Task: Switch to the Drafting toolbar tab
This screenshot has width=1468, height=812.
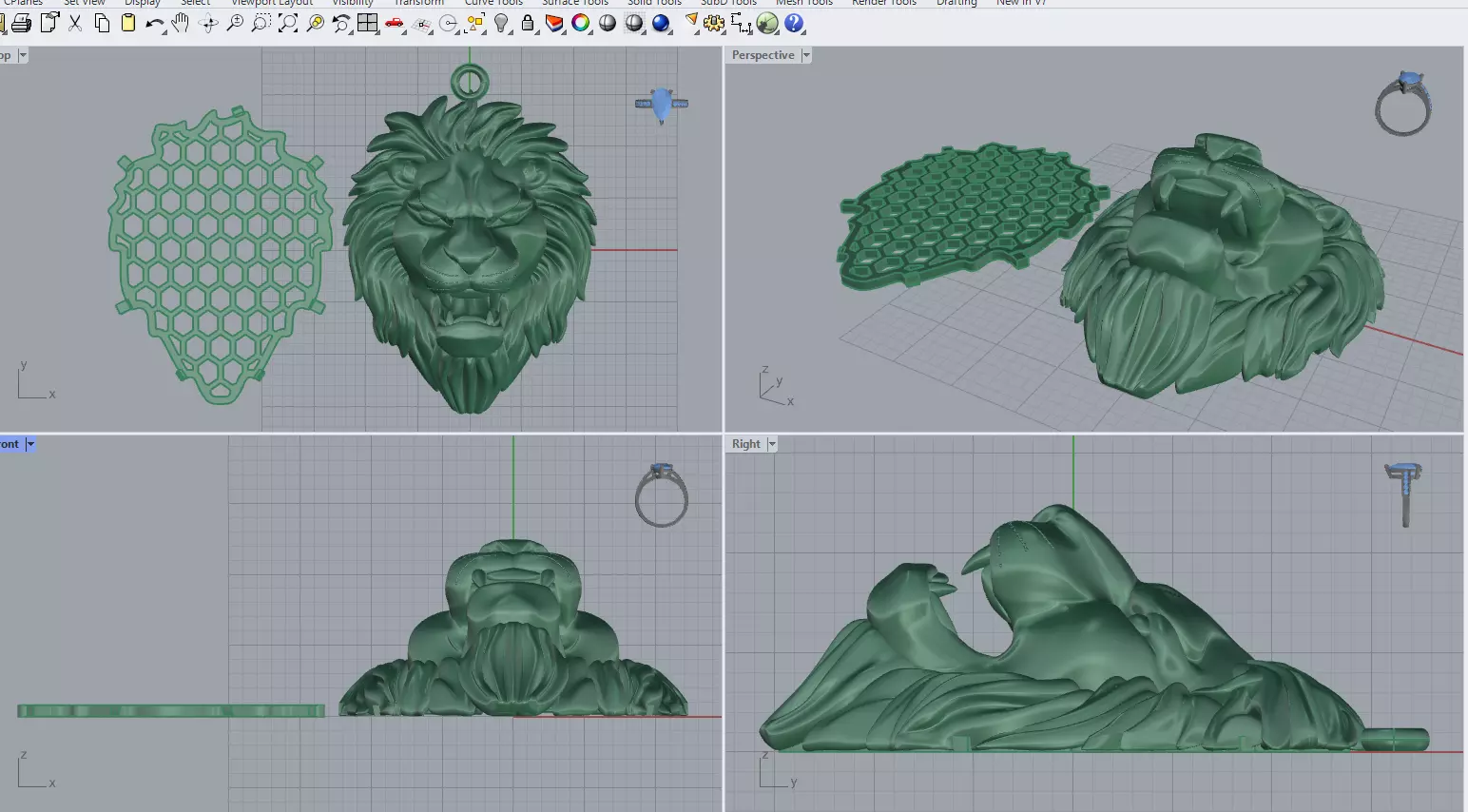Action: tap(956, 3)
